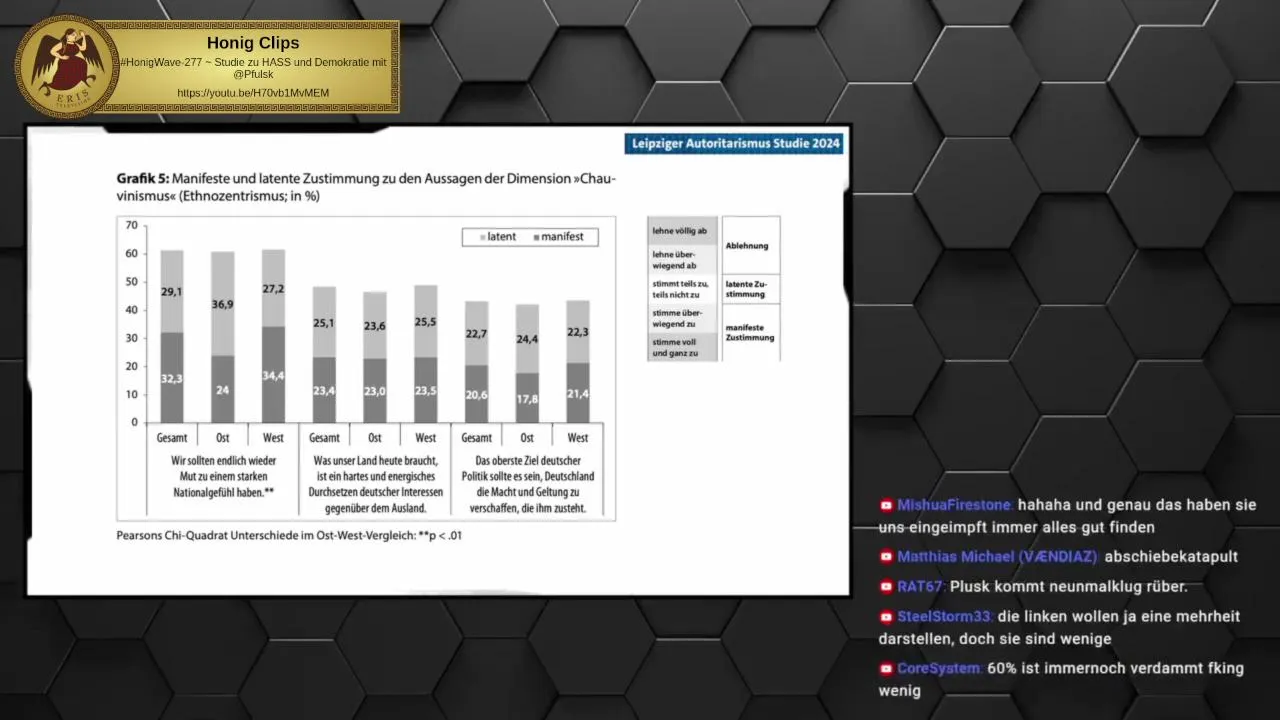This screenshot has height=720, width=1280.
Task: Click the 17,8 manifest bar value
Action: 527,399
